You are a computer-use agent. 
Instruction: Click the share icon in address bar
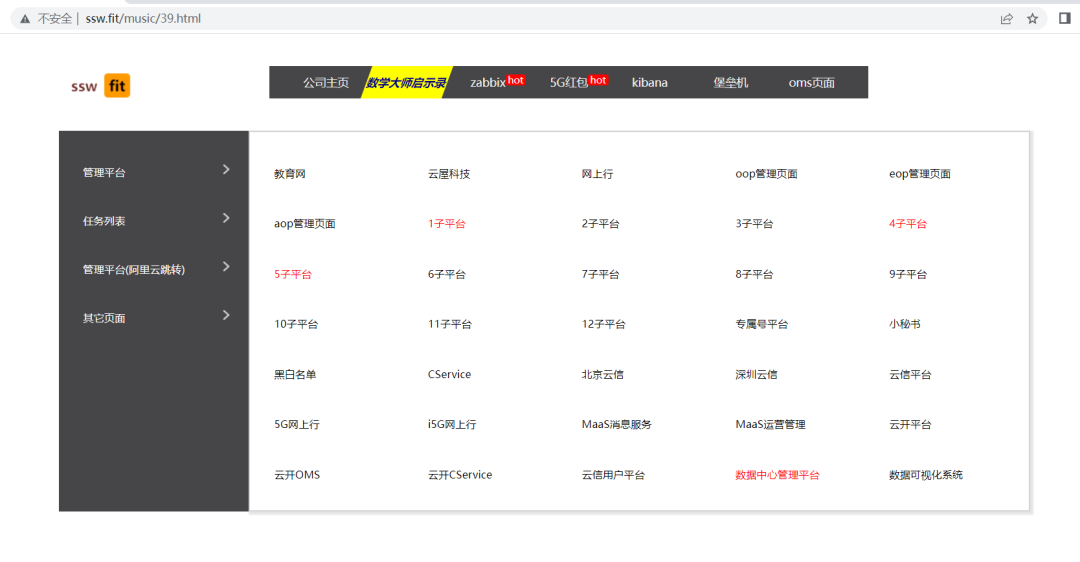1006,19
